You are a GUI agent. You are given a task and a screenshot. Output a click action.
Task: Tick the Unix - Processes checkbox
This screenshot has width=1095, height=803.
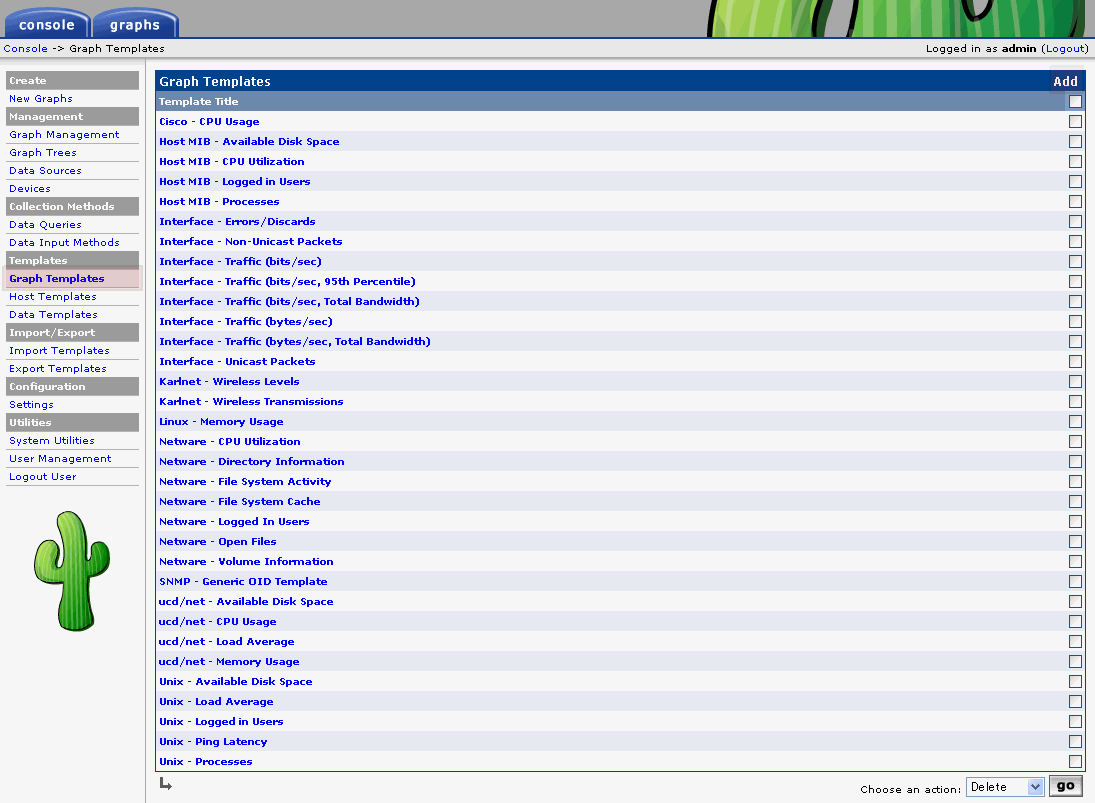1075,762
